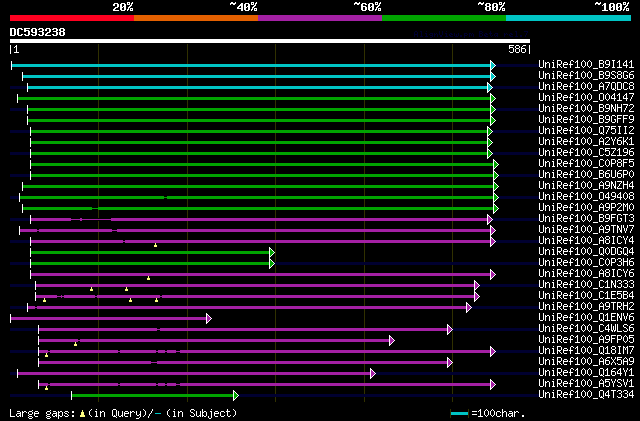Viewport: 640px width, 421px height.
Task: Click the purple alignment bar for A6X5A9
Action: point(243,363)
